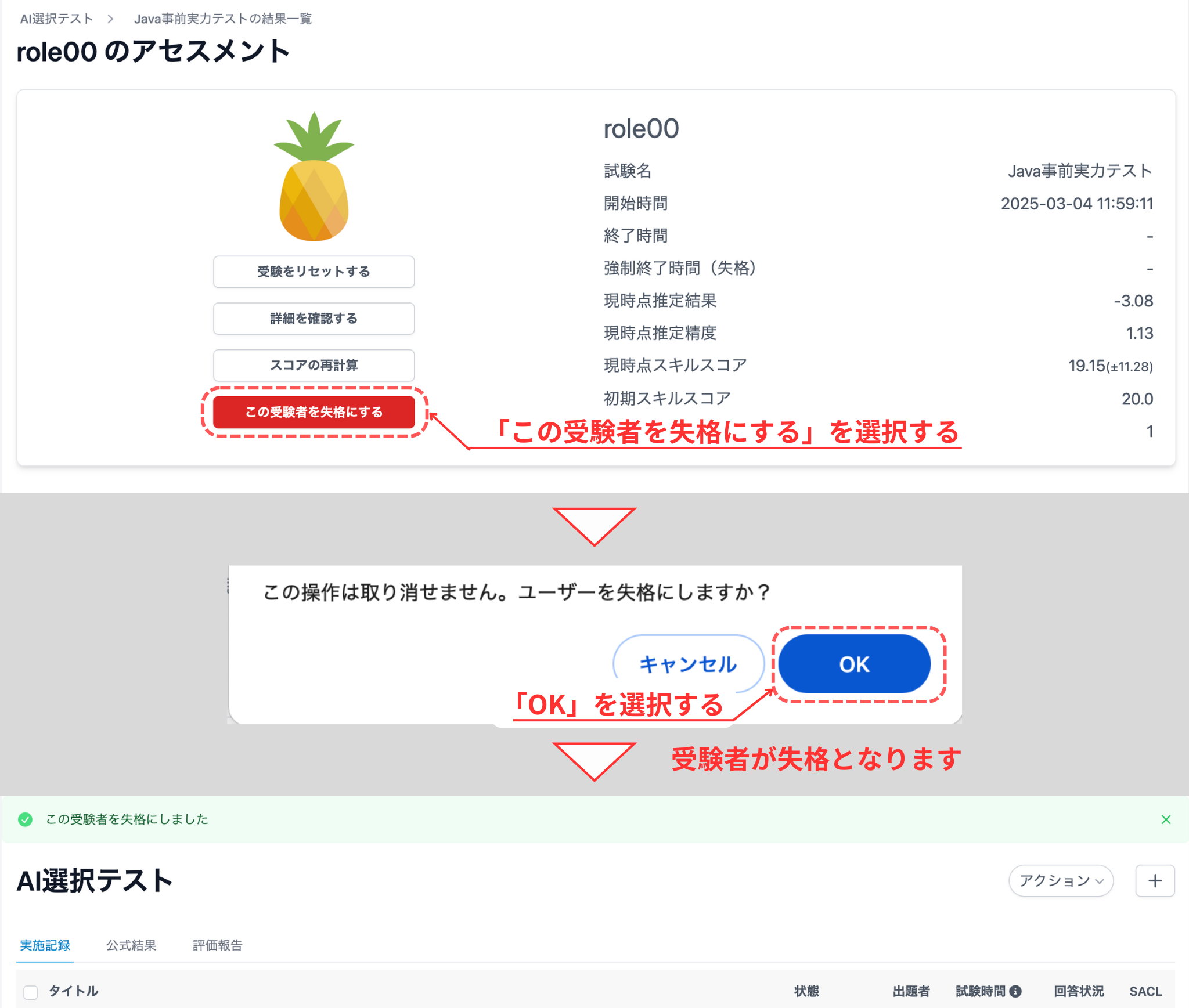Viewport: 1189px width, 1008px height.
Task: Dismiss the green success banner with X
Action: pos(1166,819)
